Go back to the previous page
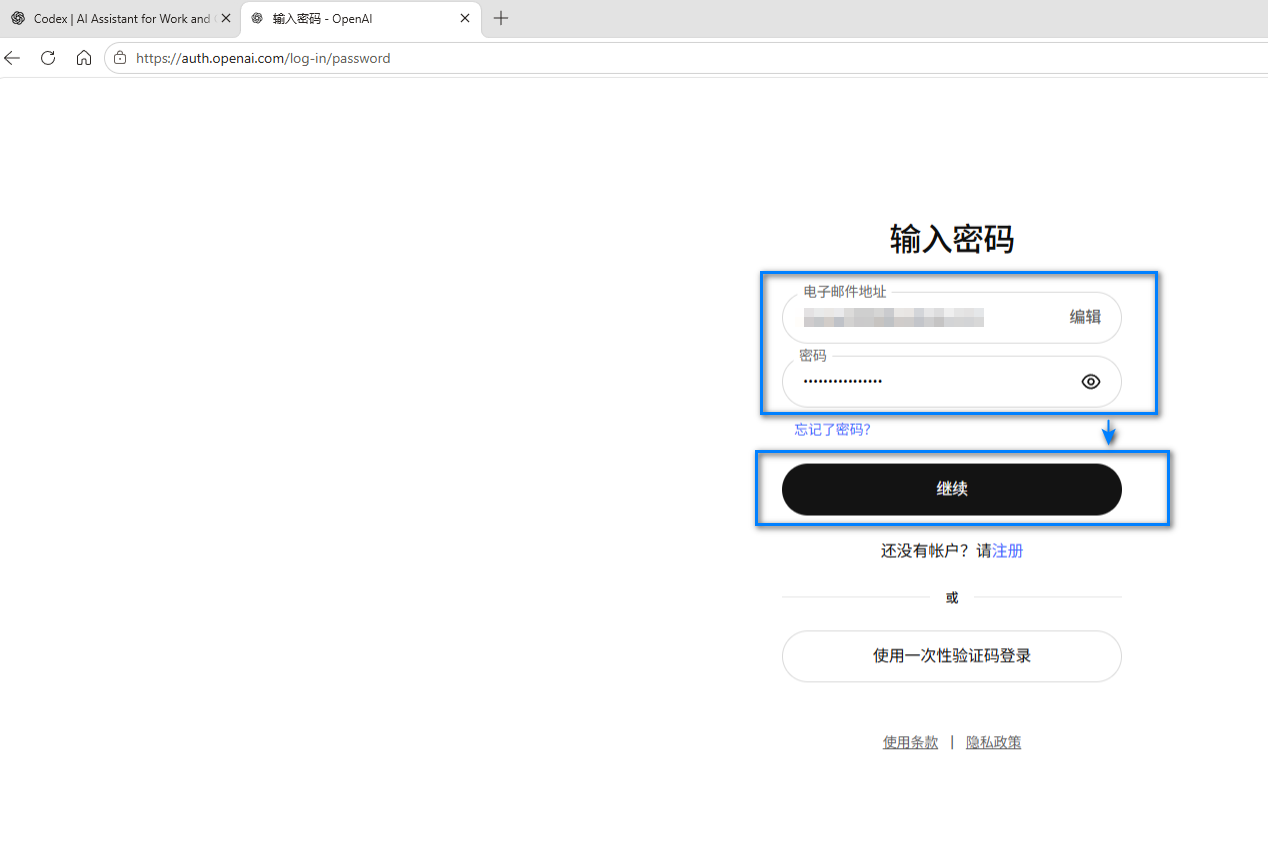The width and height of the screenshot is (1268, 847). (x=12, y=58)
